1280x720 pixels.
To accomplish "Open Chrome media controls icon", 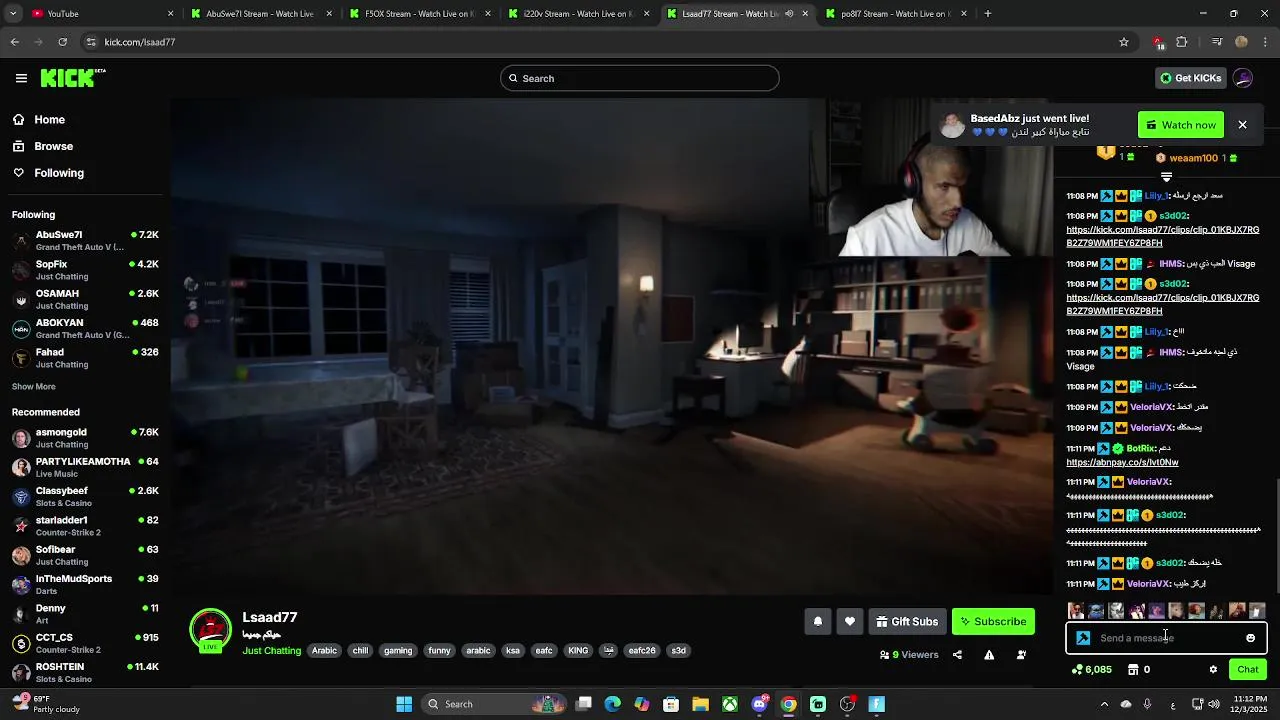I will [x=1216, y=42].
